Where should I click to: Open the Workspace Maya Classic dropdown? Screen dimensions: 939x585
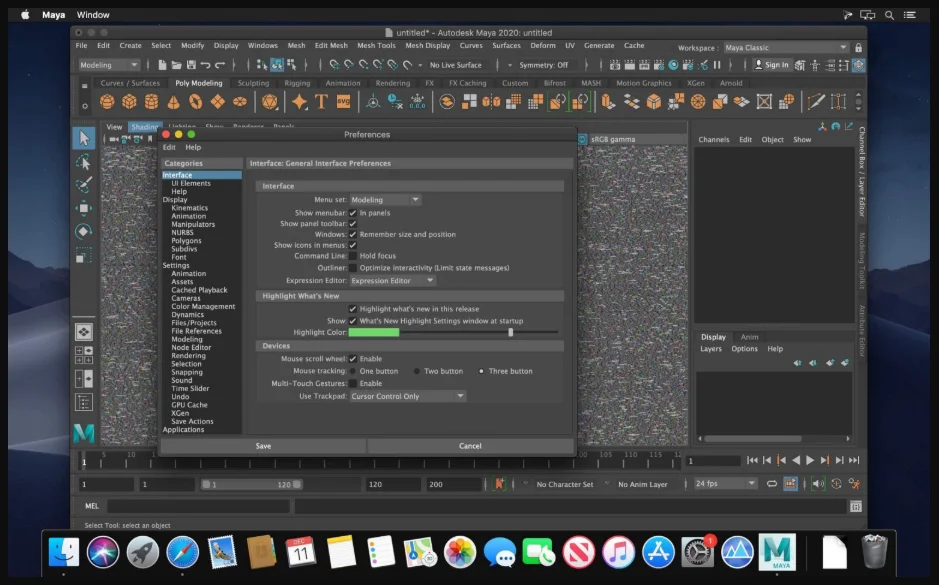(786, 48)
